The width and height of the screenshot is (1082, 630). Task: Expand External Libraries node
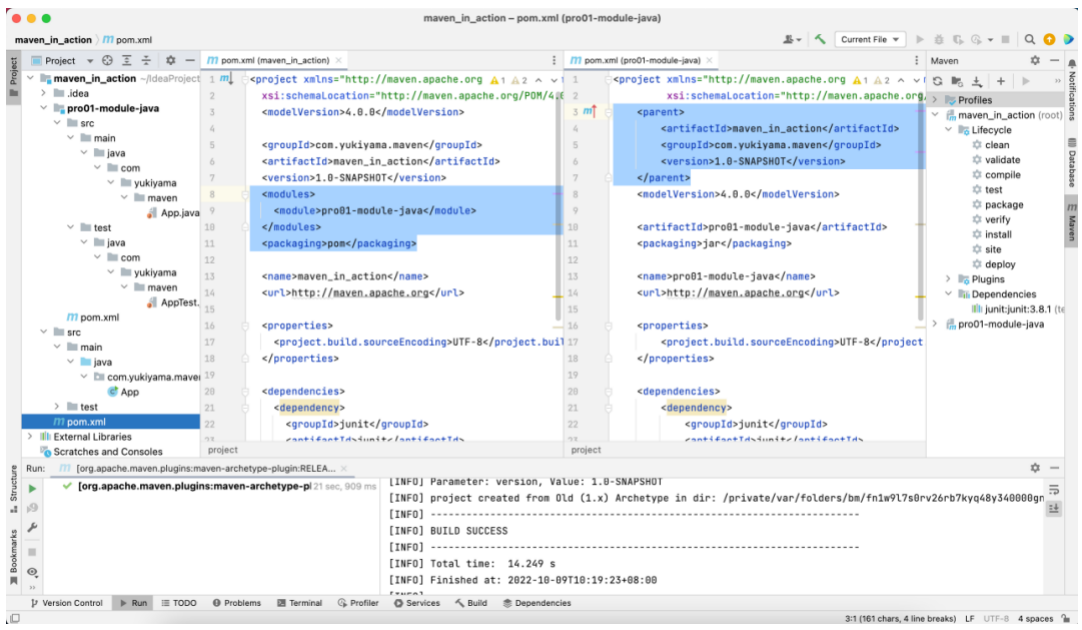click(30, 437)
